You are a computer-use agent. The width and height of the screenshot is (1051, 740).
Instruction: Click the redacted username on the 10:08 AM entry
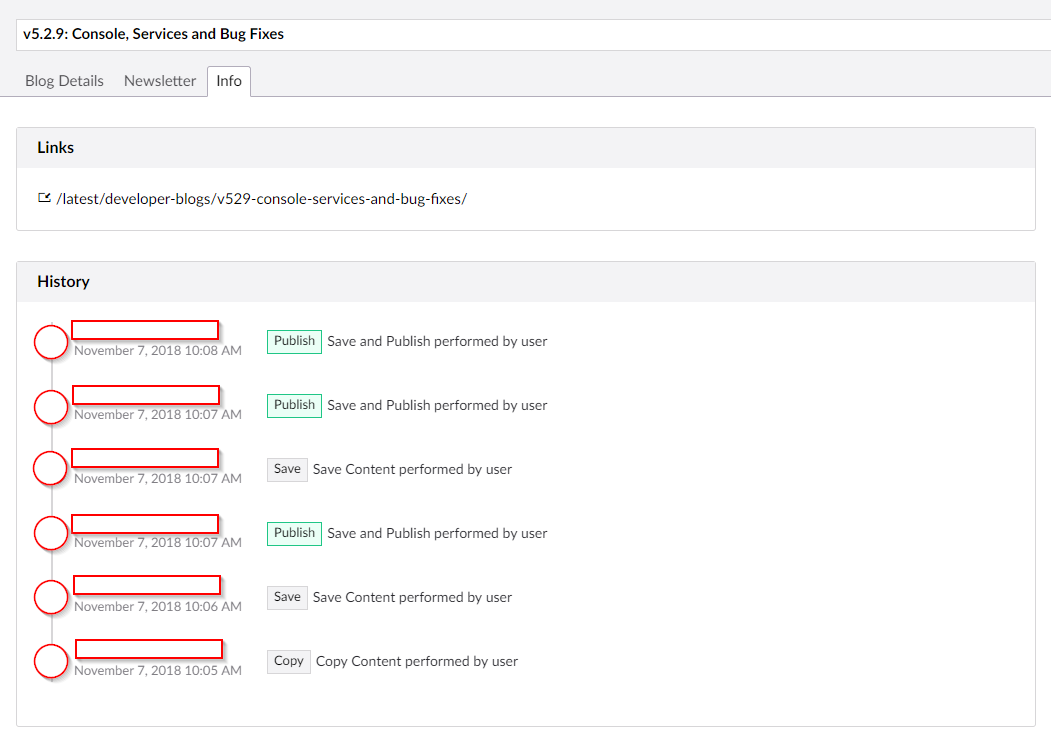(145, 330)
